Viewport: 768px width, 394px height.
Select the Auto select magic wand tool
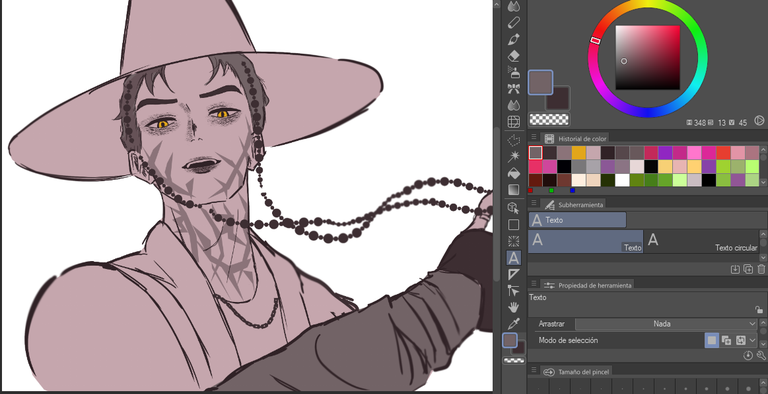[514, 156]
